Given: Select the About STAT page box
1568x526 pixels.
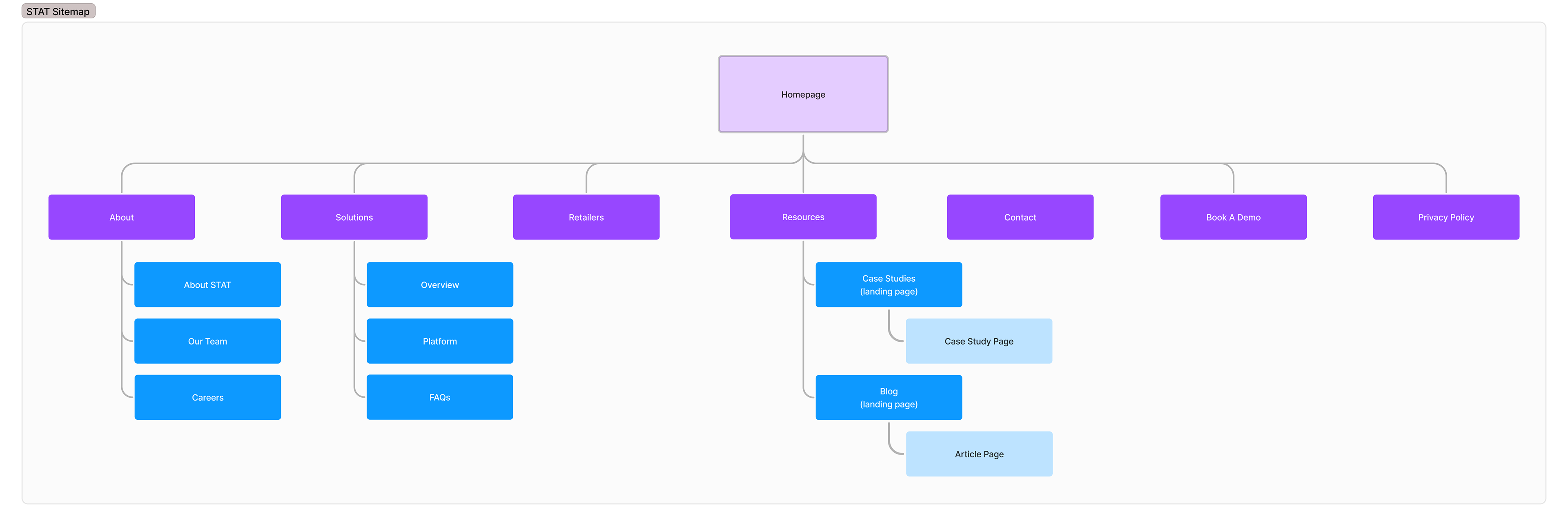Looking at the screenshot, I should click(207, 284).
